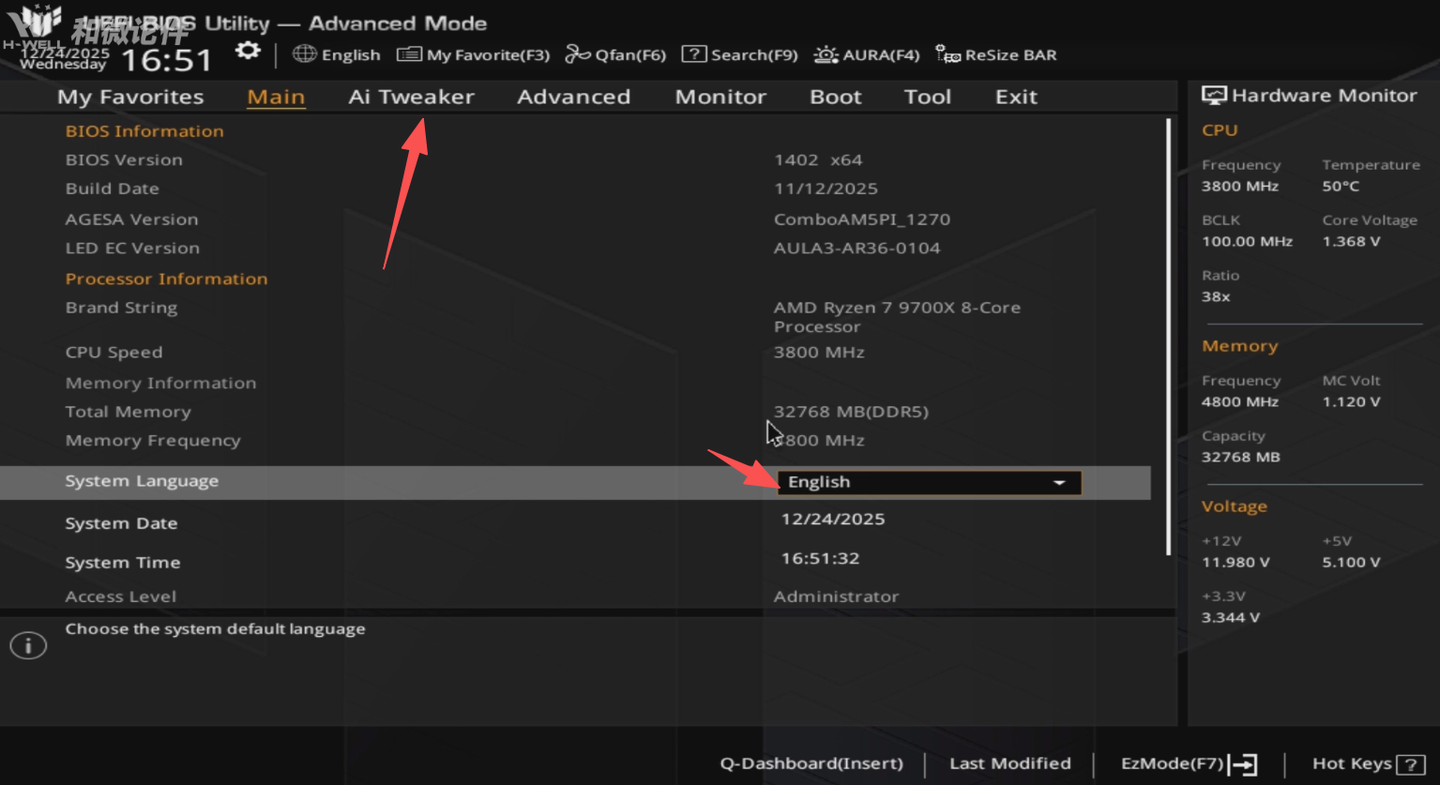Click the CPU Ratio value 38x
Image resolution: width=1440 pixels, height=785 pixels.
1216,297
